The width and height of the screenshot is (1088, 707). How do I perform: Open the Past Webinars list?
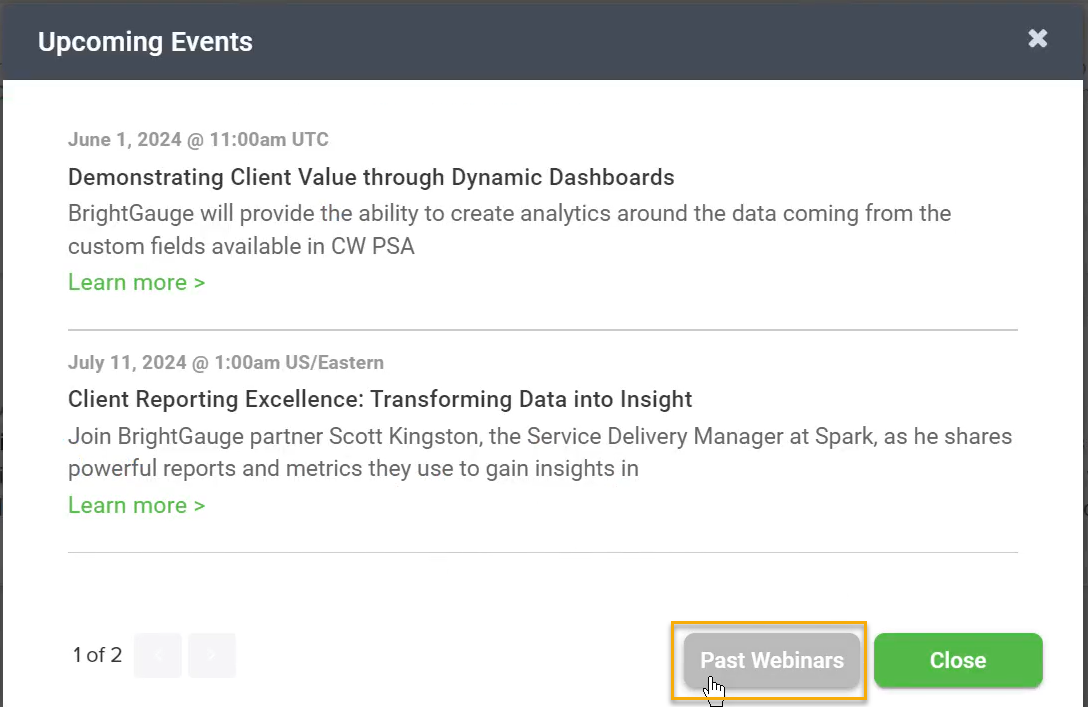[x=772, y=660]
